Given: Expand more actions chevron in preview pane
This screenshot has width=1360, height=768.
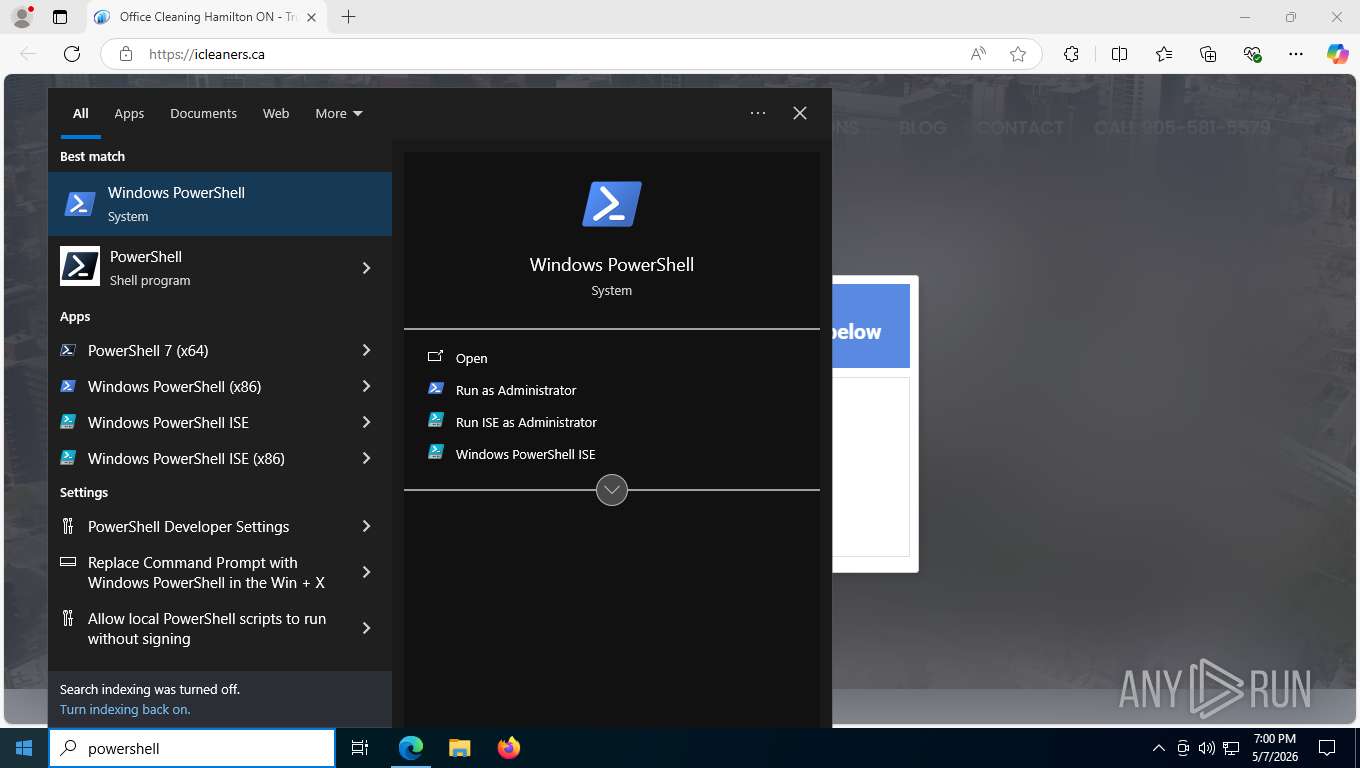Looking at the screenshot, I should tap(611, 490).
